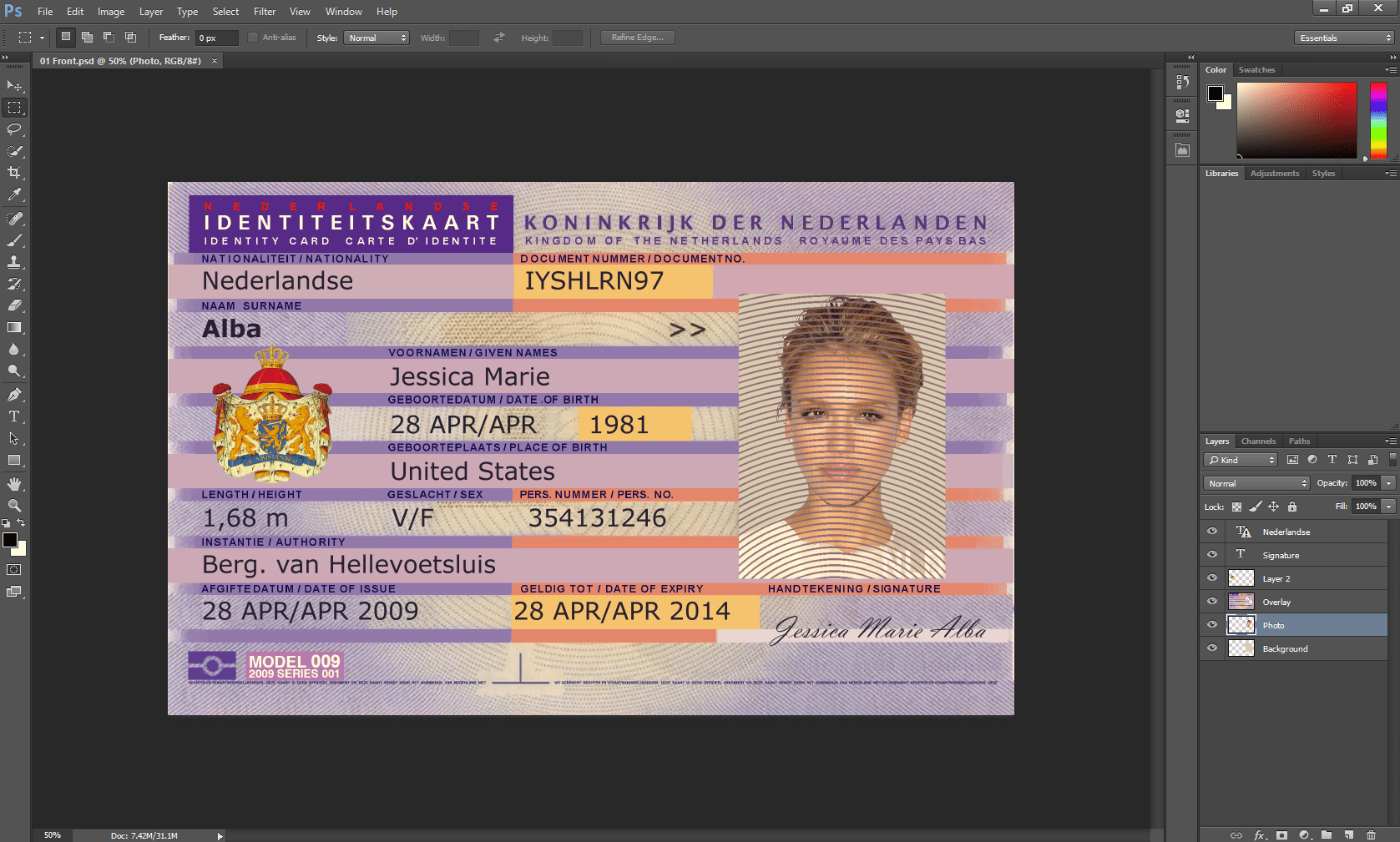Select the Quick Selection tool
1400x842 pixels.
point(14,151)
